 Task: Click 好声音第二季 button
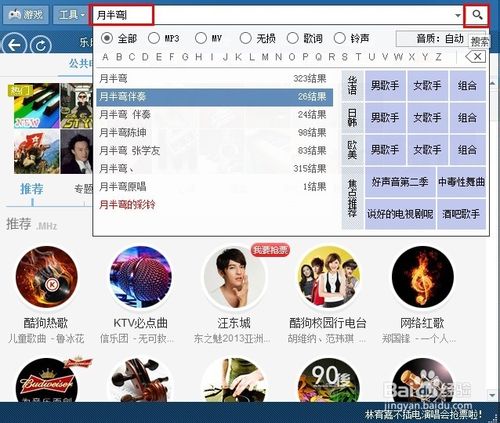(x=400, y=182)
